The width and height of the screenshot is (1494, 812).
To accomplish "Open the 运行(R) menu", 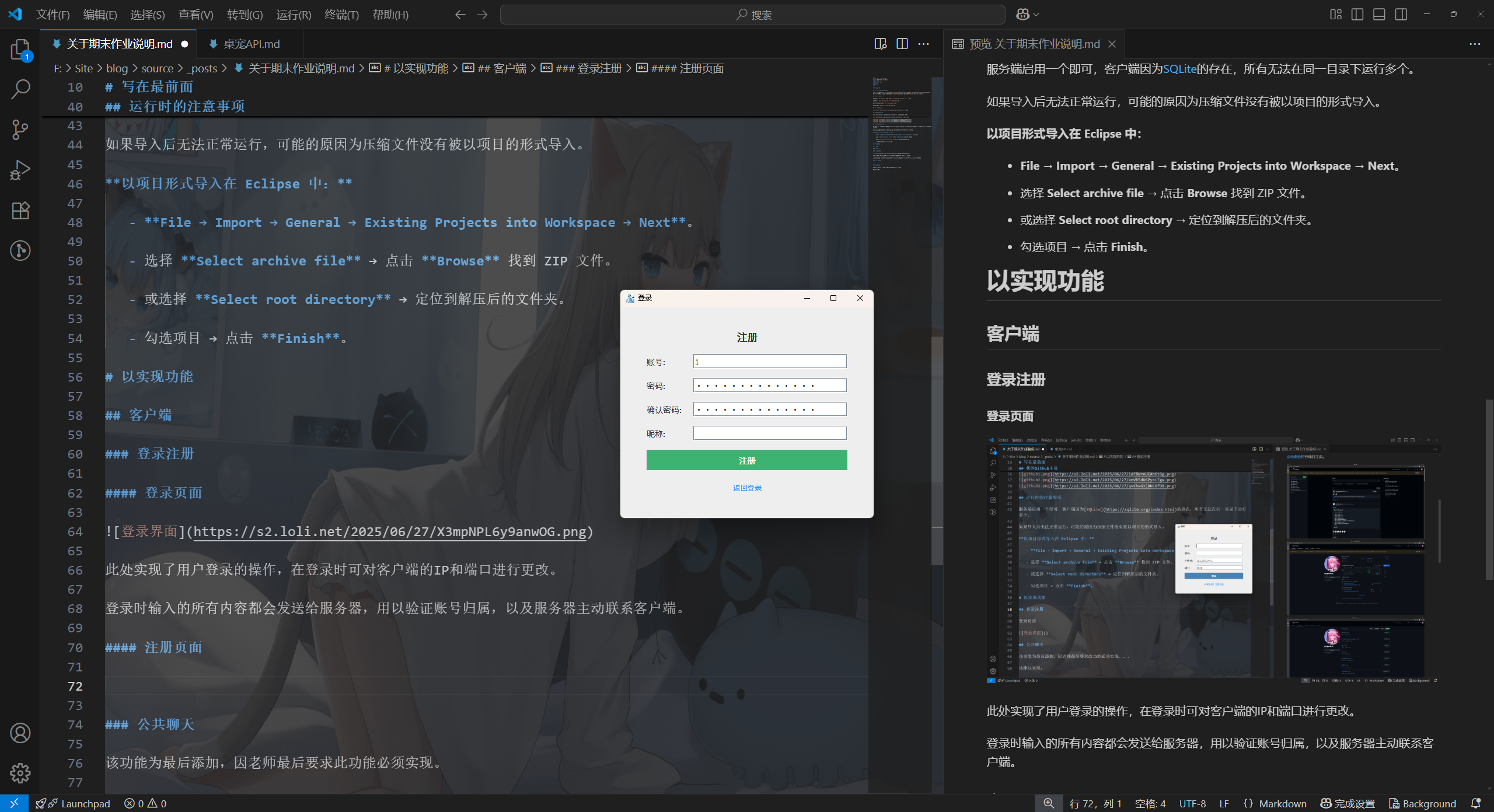I will click(x=294, y=15).
